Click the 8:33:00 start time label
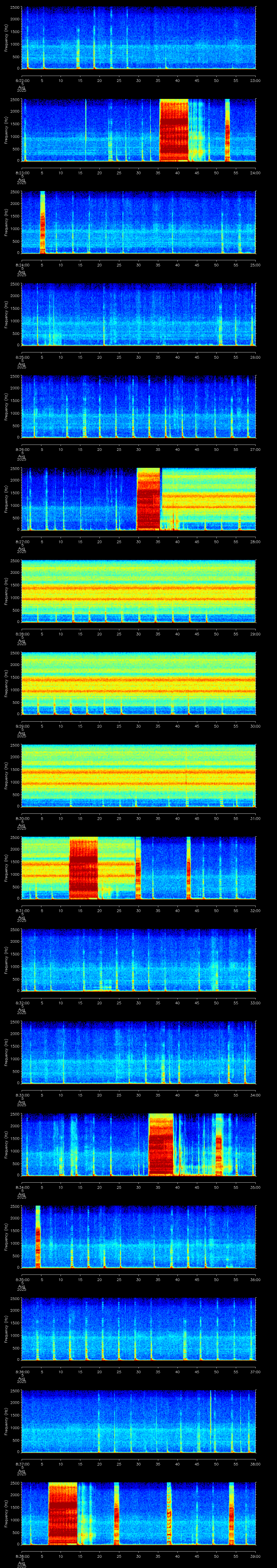This screenshot has height=1568, width=277. pyautogui.click(x=22, y=1095)
